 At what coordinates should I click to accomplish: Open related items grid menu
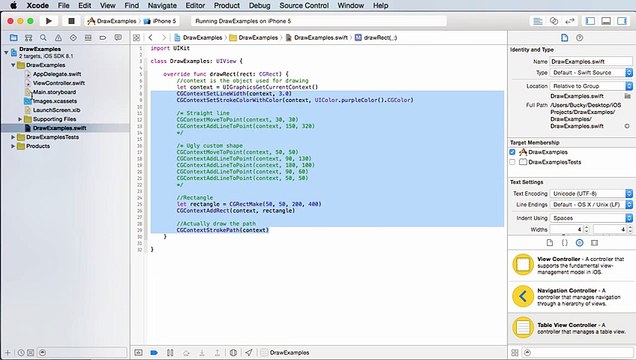click(136, 38)
